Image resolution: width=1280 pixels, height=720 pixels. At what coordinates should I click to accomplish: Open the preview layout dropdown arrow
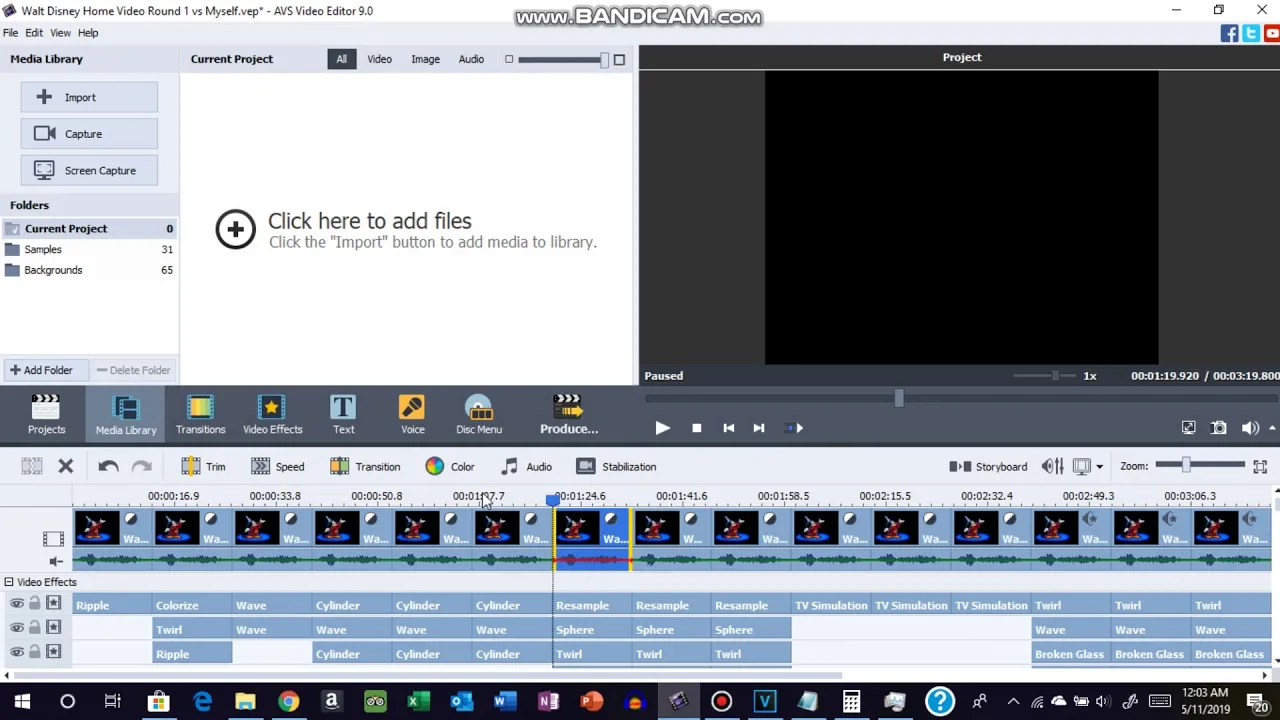coord(1099,467)
